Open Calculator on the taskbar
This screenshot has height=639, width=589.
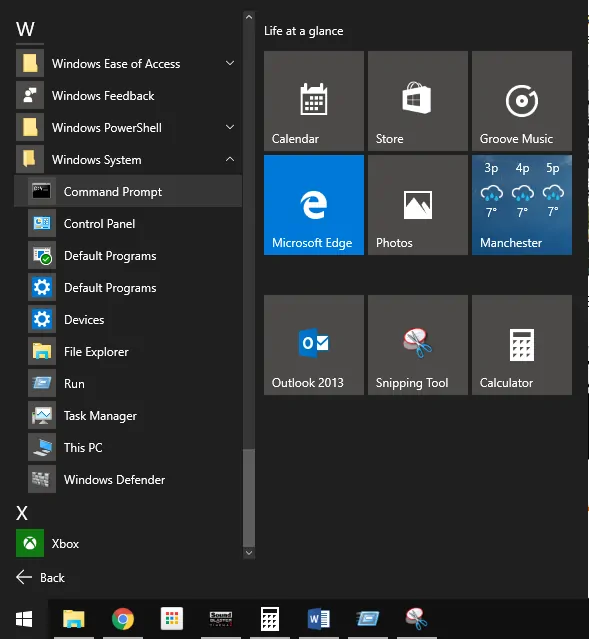pyautogui.click(x=270, y=619)
